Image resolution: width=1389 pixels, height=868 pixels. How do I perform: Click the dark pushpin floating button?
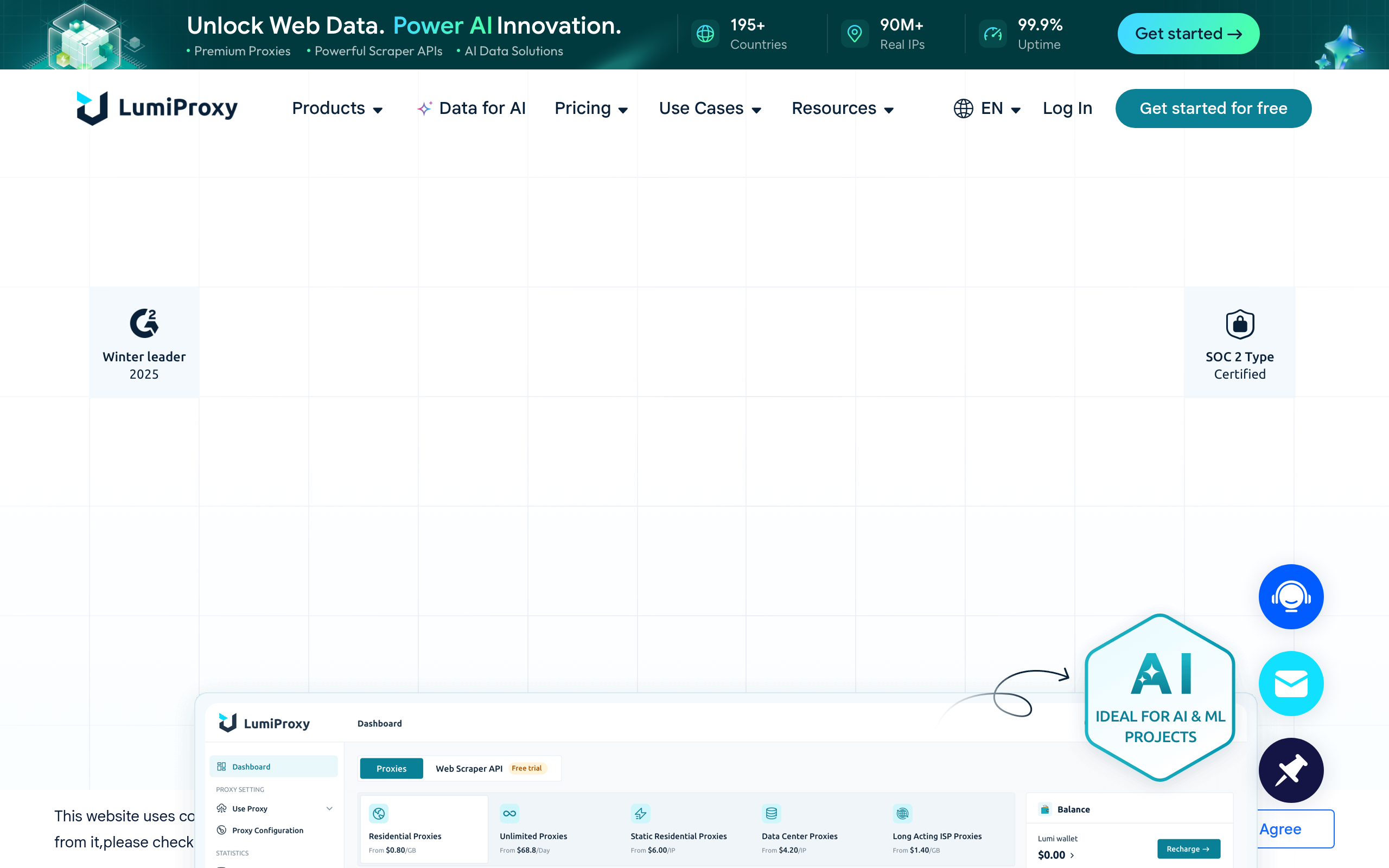tap(1291, 770)
